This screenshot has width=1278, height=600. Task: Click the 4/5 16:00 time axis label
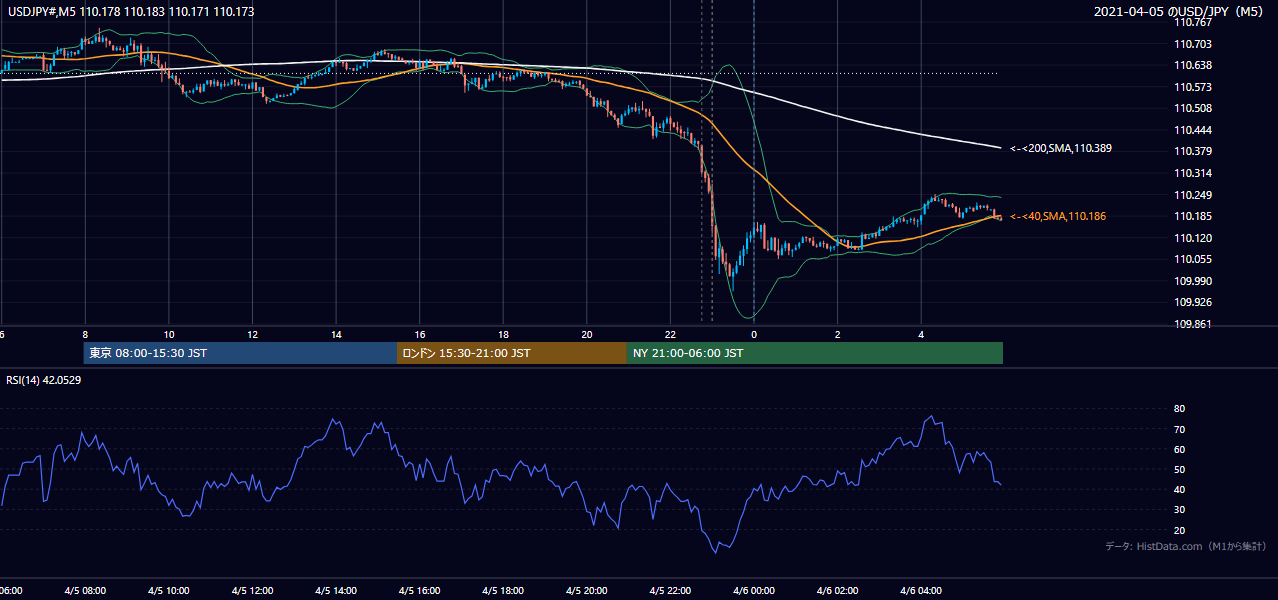(420, 591)
